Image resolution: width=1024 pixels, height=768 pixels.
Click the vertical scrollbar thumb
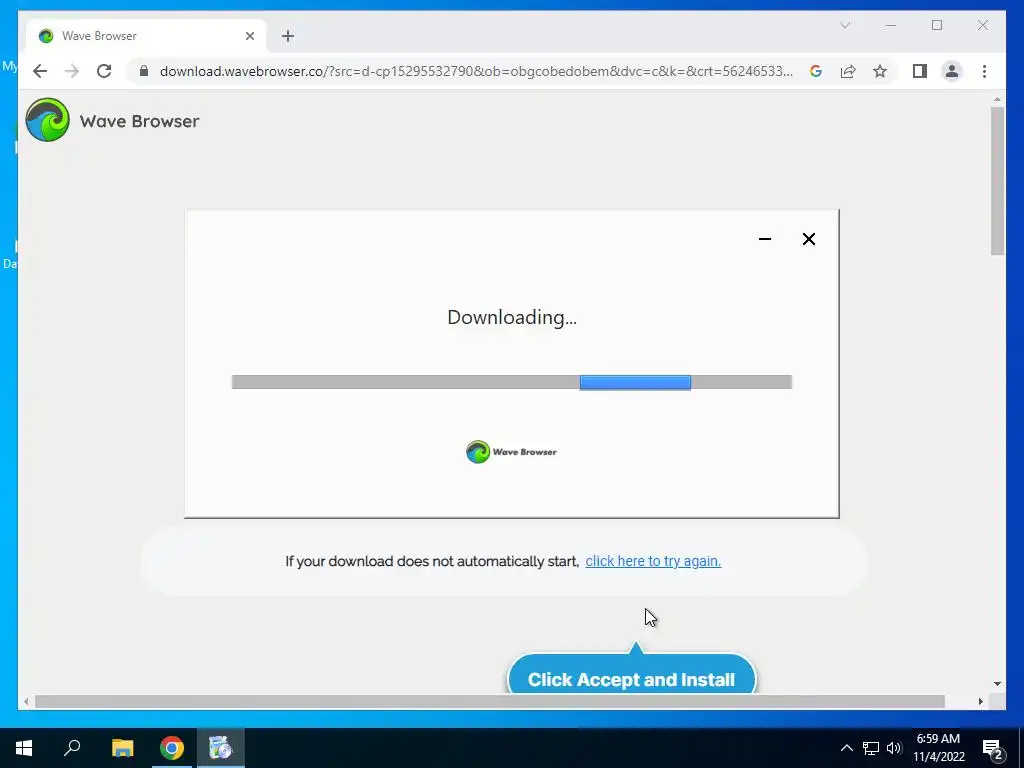(997, 181)
